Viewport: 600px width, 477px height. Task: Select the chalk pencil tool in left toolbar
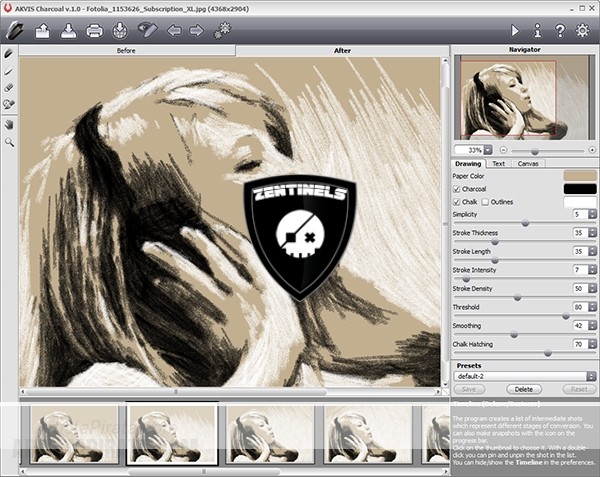(9, 71)
